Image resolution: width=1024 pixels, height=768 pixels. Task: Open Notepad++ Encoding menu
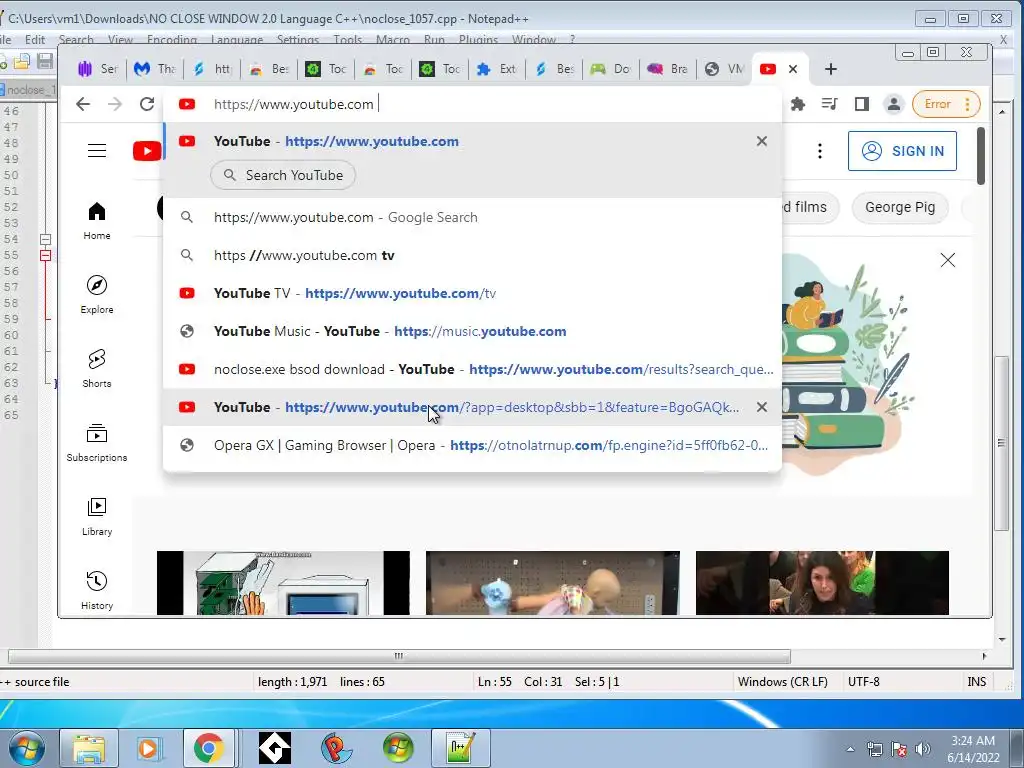pos(172,40)
